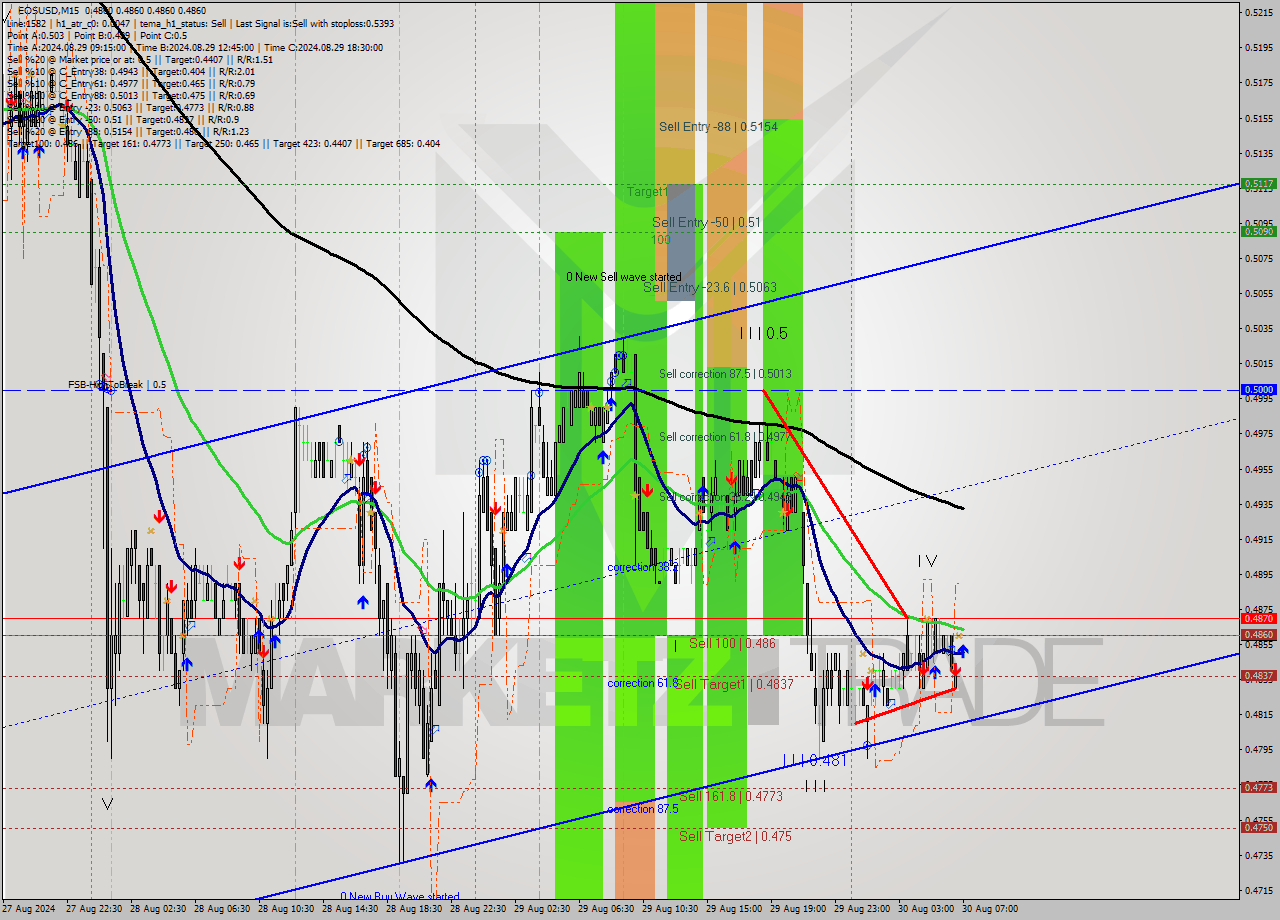Click the red 0.4750 price tag
Screen dimensions: 1280x920
click(x=1258, y=828)
